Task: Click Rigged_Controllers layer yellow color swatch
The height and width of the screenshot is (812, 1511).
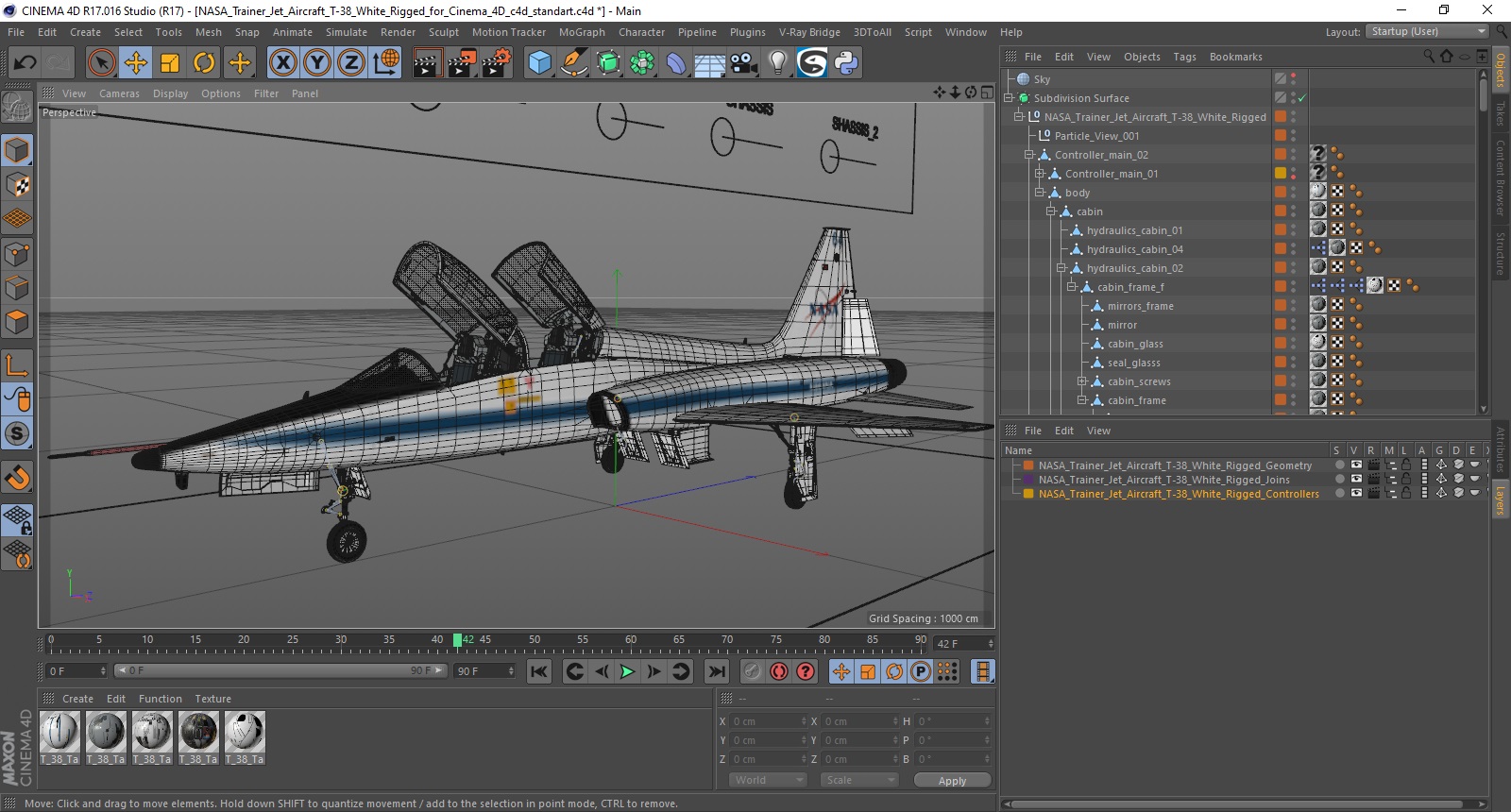Action: point(1028,494)
